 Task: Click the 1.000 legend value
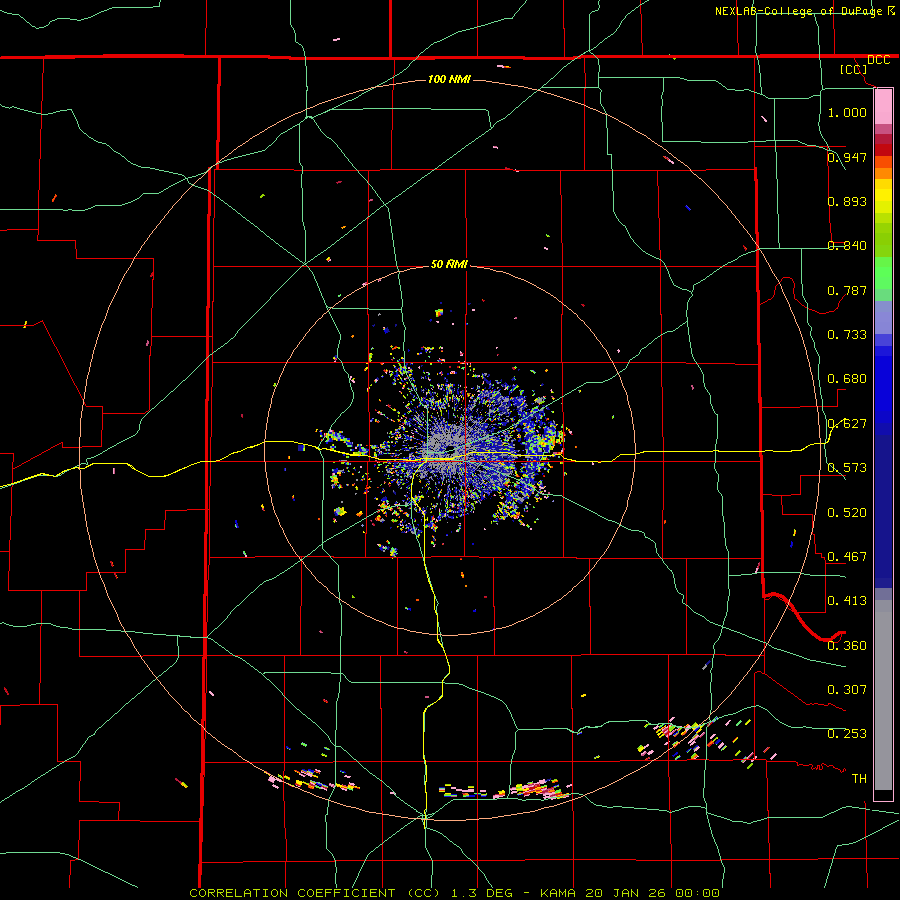click(847, 112)
